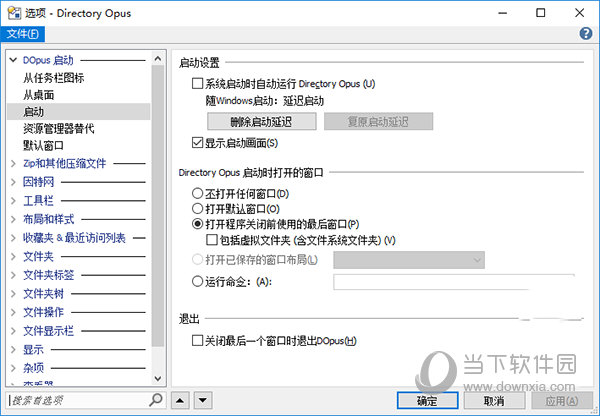The height and width of the screenshot is (416, 600).
Task: Click the 搜索首选项 search box
Action: [x=78, y=400]
